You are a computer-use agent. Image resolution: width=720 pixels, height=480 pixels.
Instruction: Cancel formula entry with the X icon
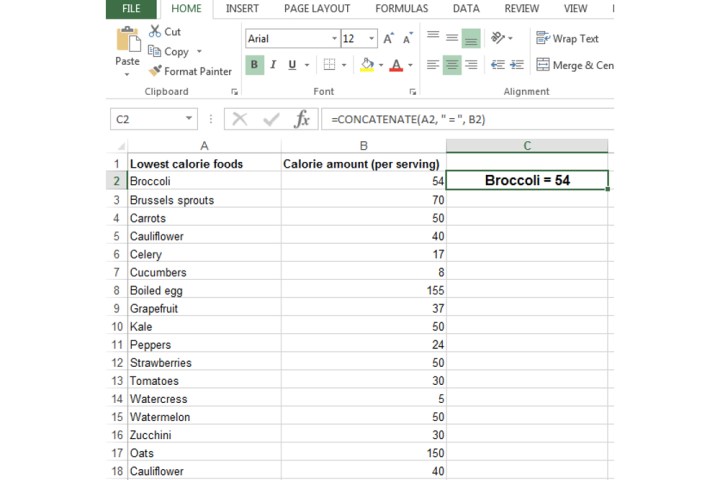[x=240, y=119]
